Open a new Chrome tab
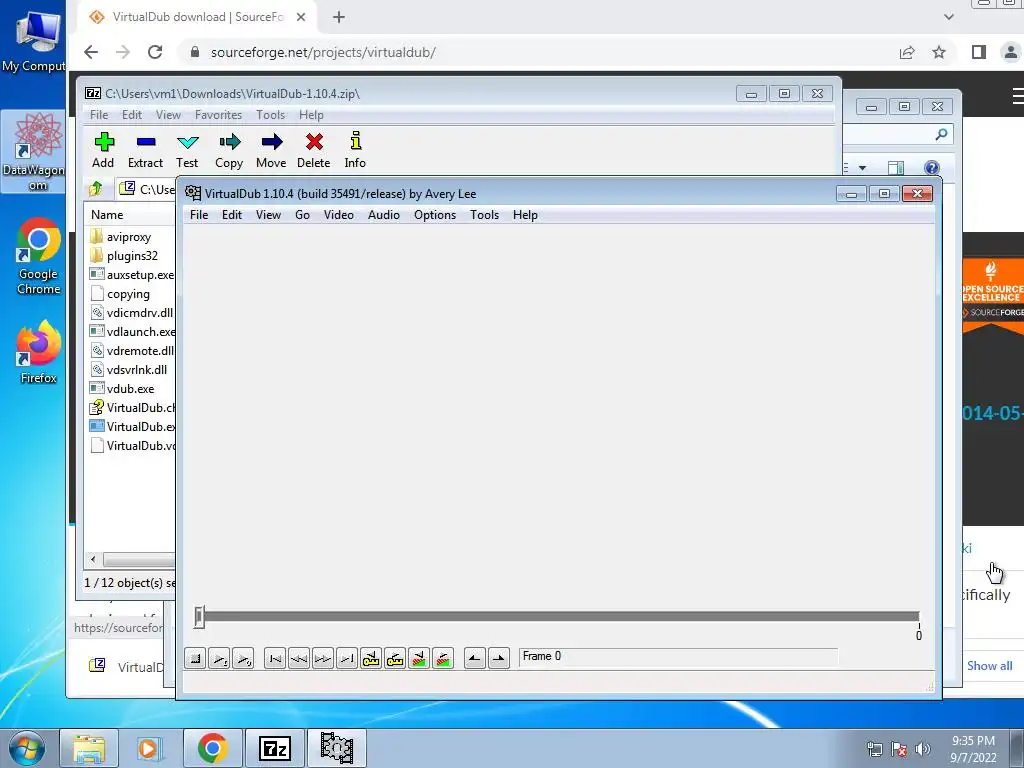Image resolution: width=1024 pixels, height=768 pixels. point(338,17)
